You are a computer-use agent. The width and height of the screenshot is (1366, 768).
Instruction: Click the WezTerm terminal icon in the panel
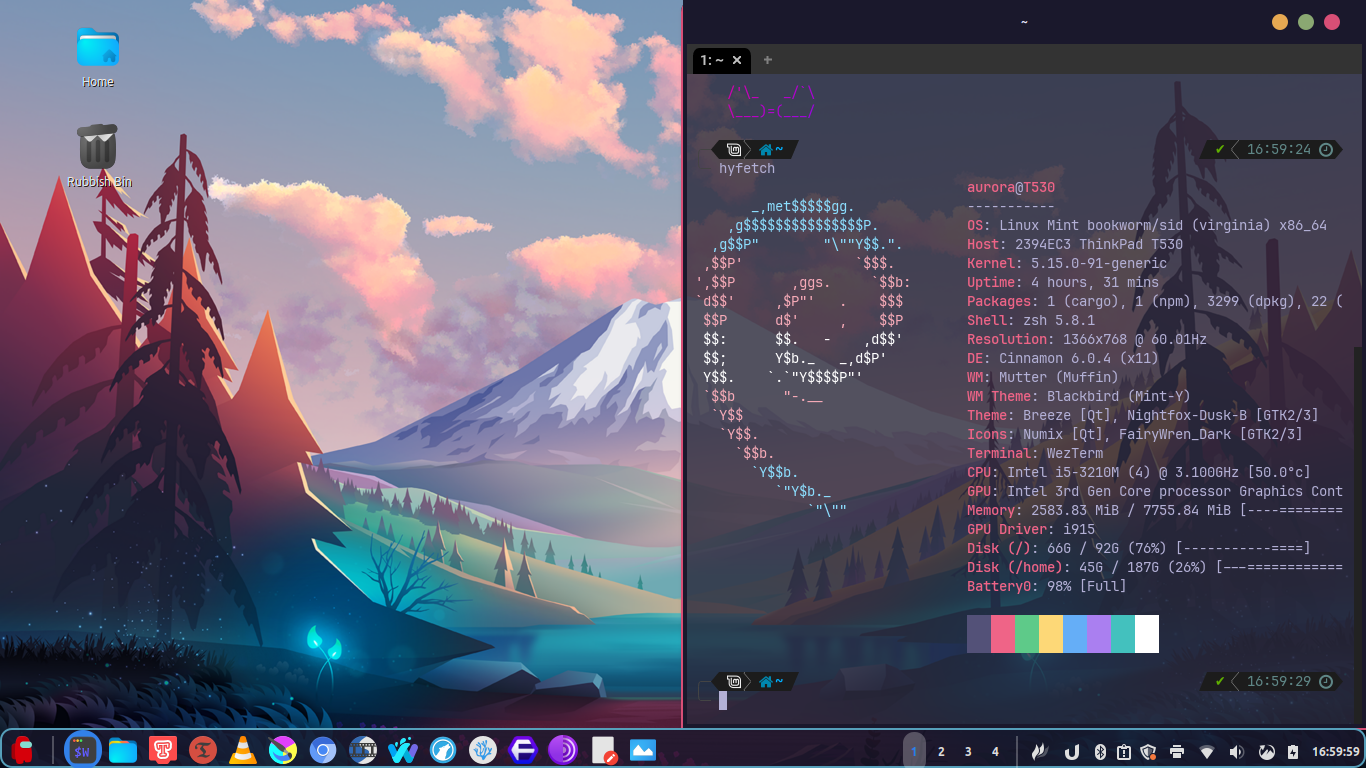[82, 749]
